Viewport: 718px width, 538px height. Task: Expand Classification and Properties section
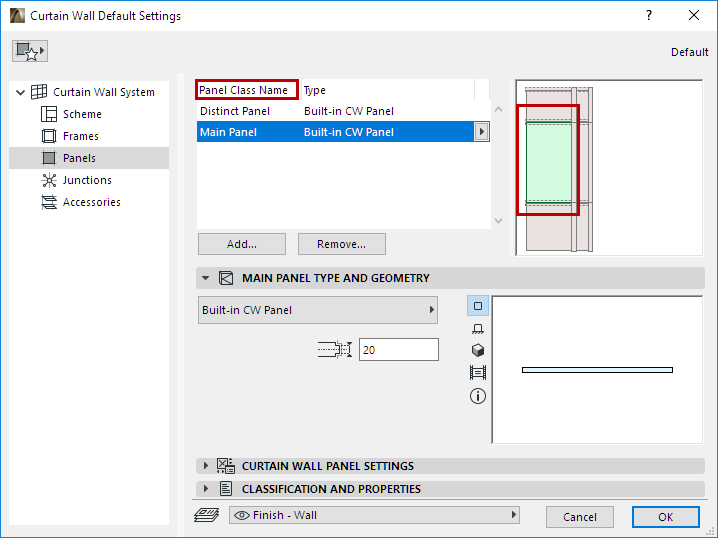tap(206, 489)
